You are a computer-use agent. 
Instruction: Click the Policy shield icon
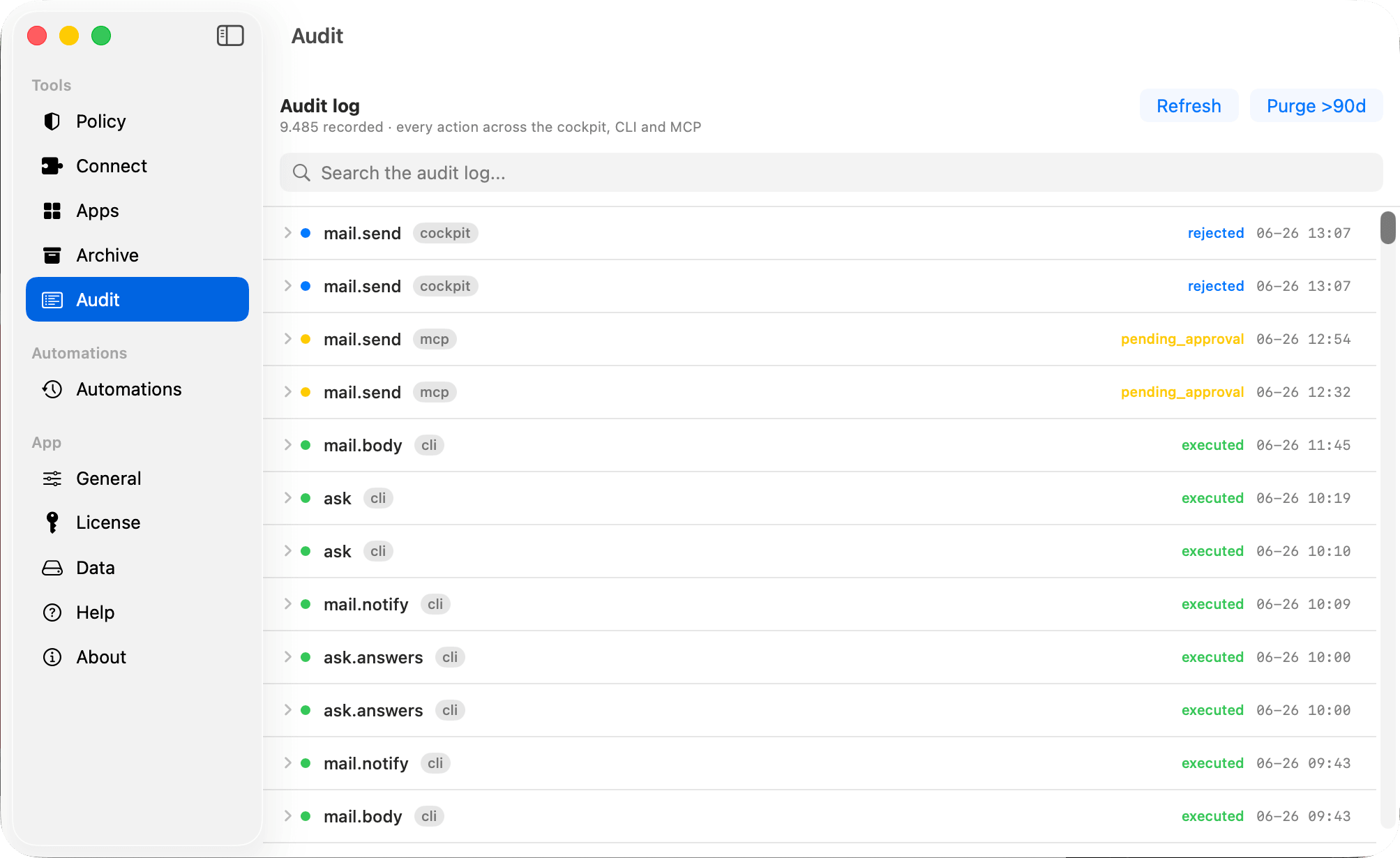[x=52, y=121]
